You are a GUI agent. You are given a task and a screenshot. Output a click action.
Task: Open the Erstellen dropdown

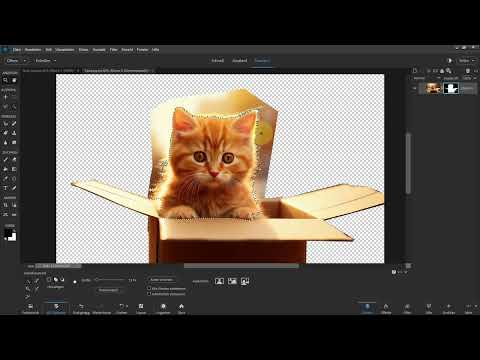pyautogui.click(x=45, y=61)
